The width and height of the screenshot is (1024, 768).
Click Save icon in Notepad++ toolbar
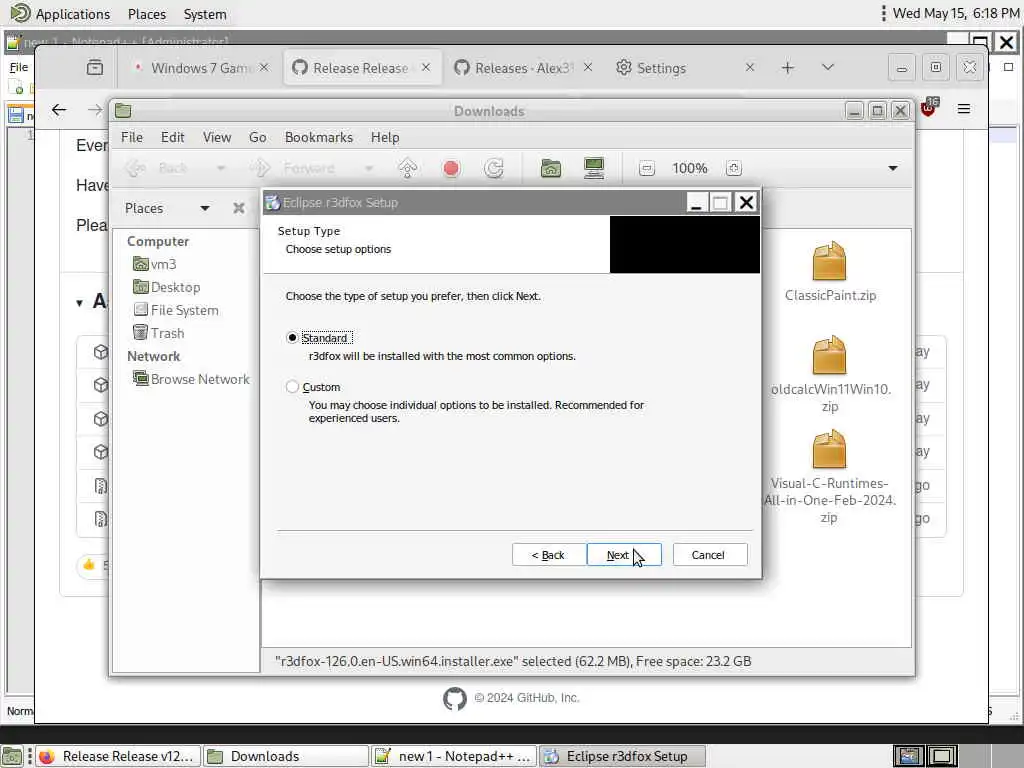tap(16, 115)
